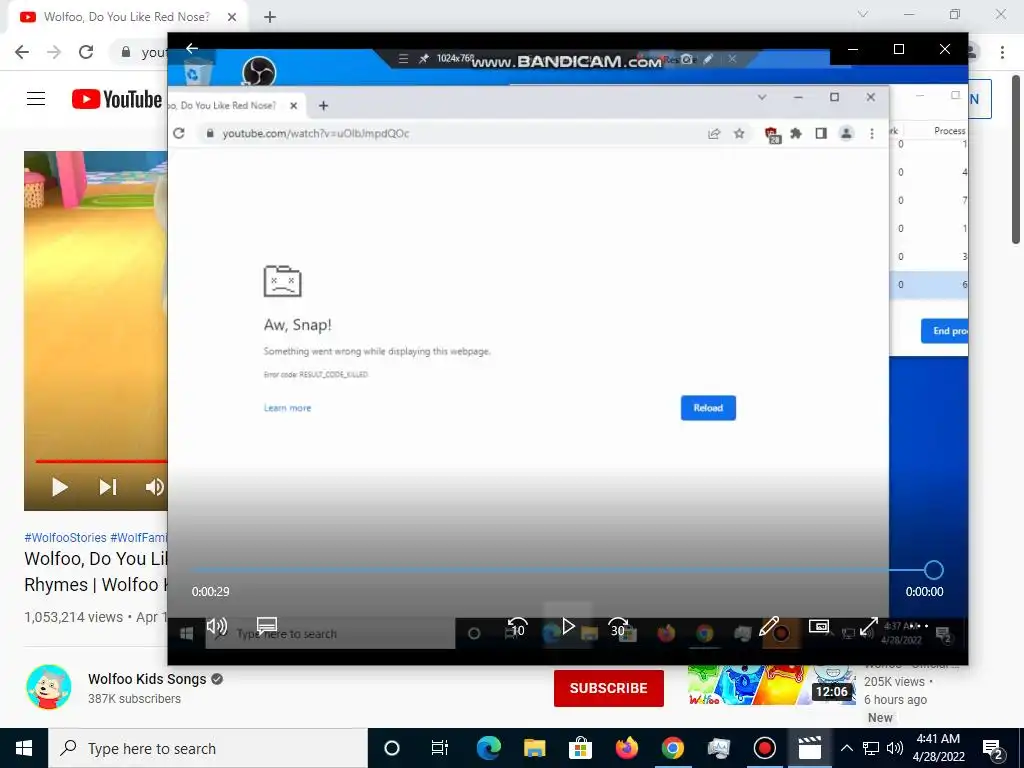1024x768 pixels.
Task: Open Task View on the taskbar
Action: pos(440,748)
